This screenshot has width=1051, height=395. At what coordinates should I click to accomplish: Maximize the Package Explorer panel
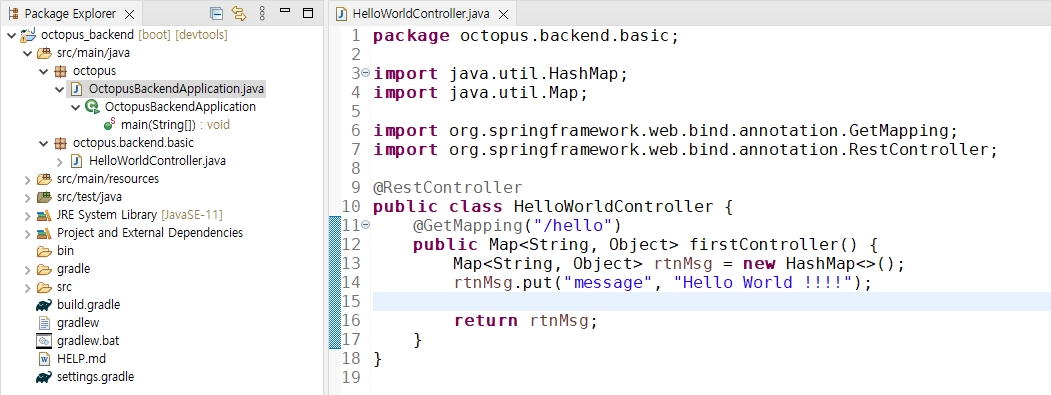308,13
